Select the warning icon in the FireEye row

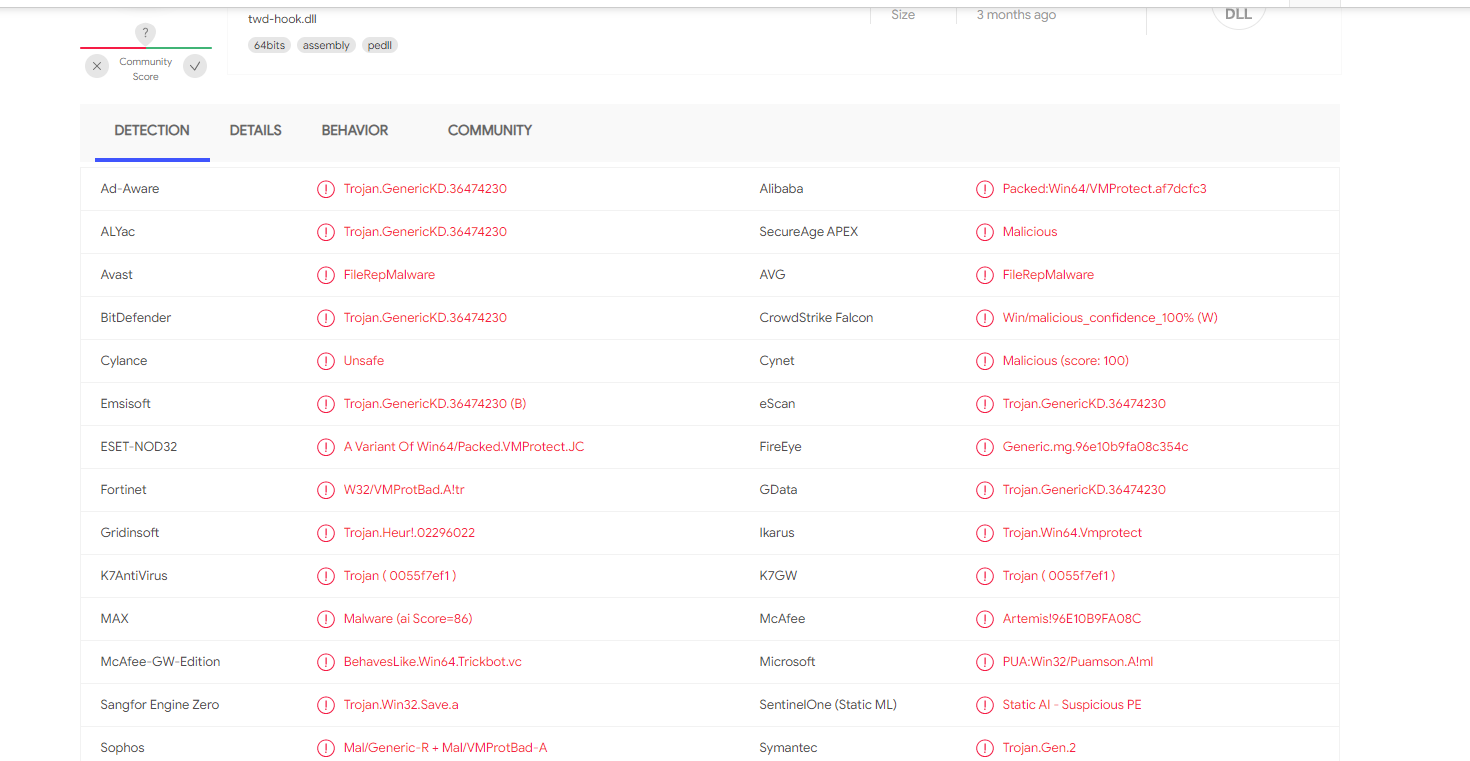(x=985, y=447)
